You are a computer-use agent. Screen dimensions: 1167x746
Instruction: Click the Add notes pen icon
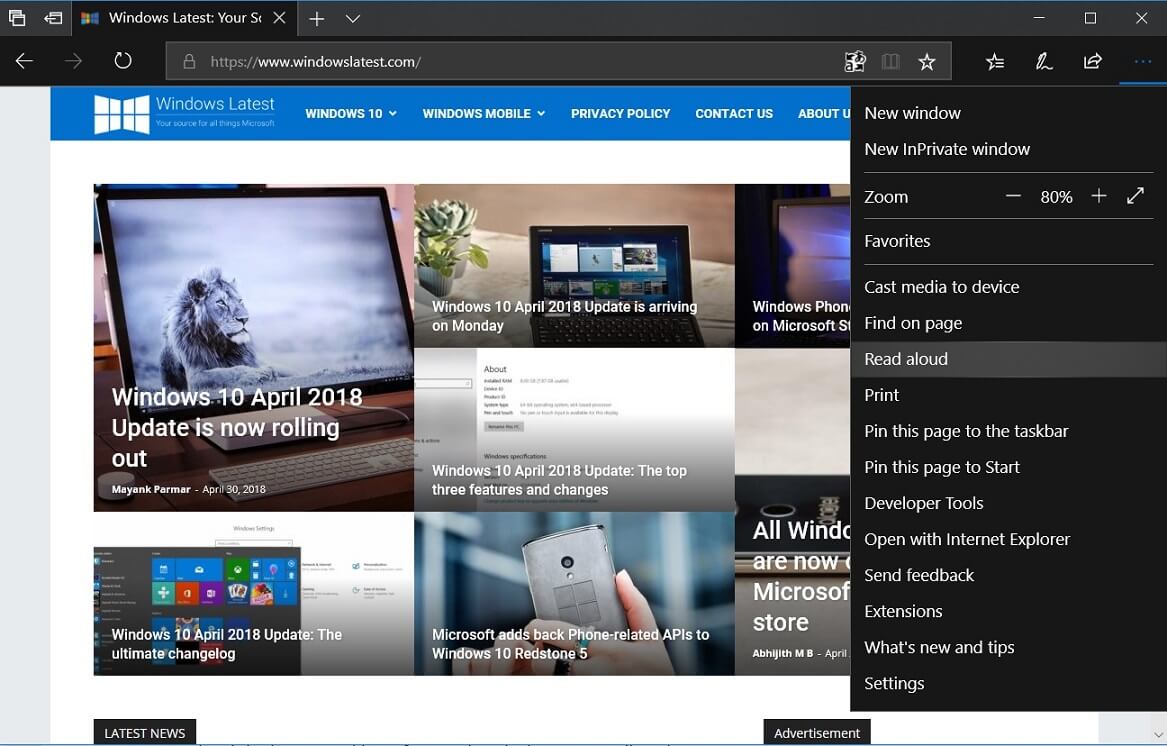click(1043, 62)
